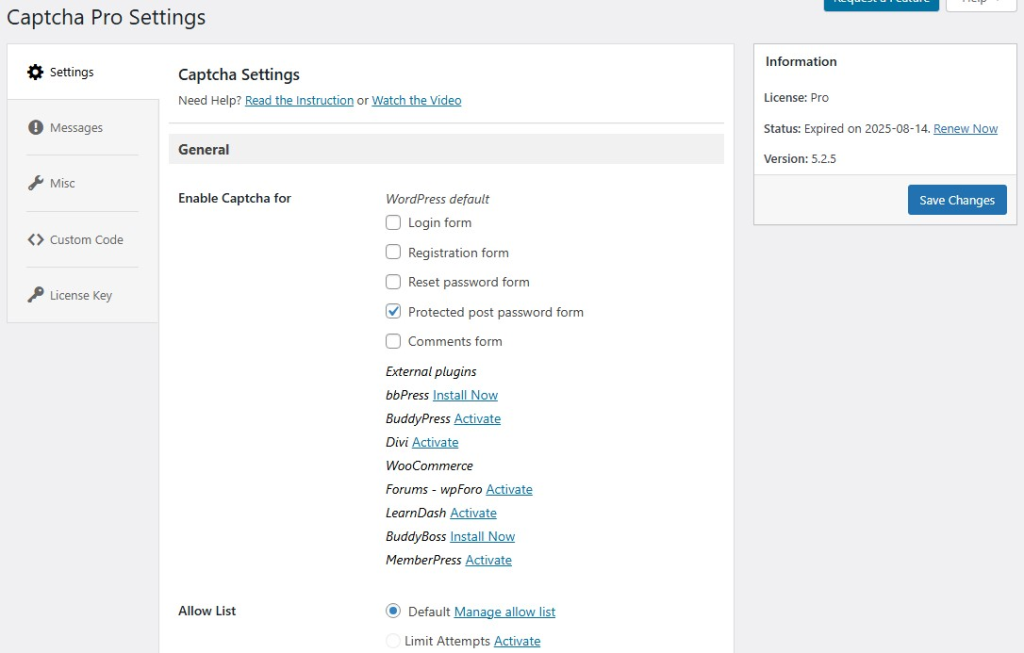The image size is (1024, 653).
Task: Open the Custom Code tab
Action: coord(86,240)
